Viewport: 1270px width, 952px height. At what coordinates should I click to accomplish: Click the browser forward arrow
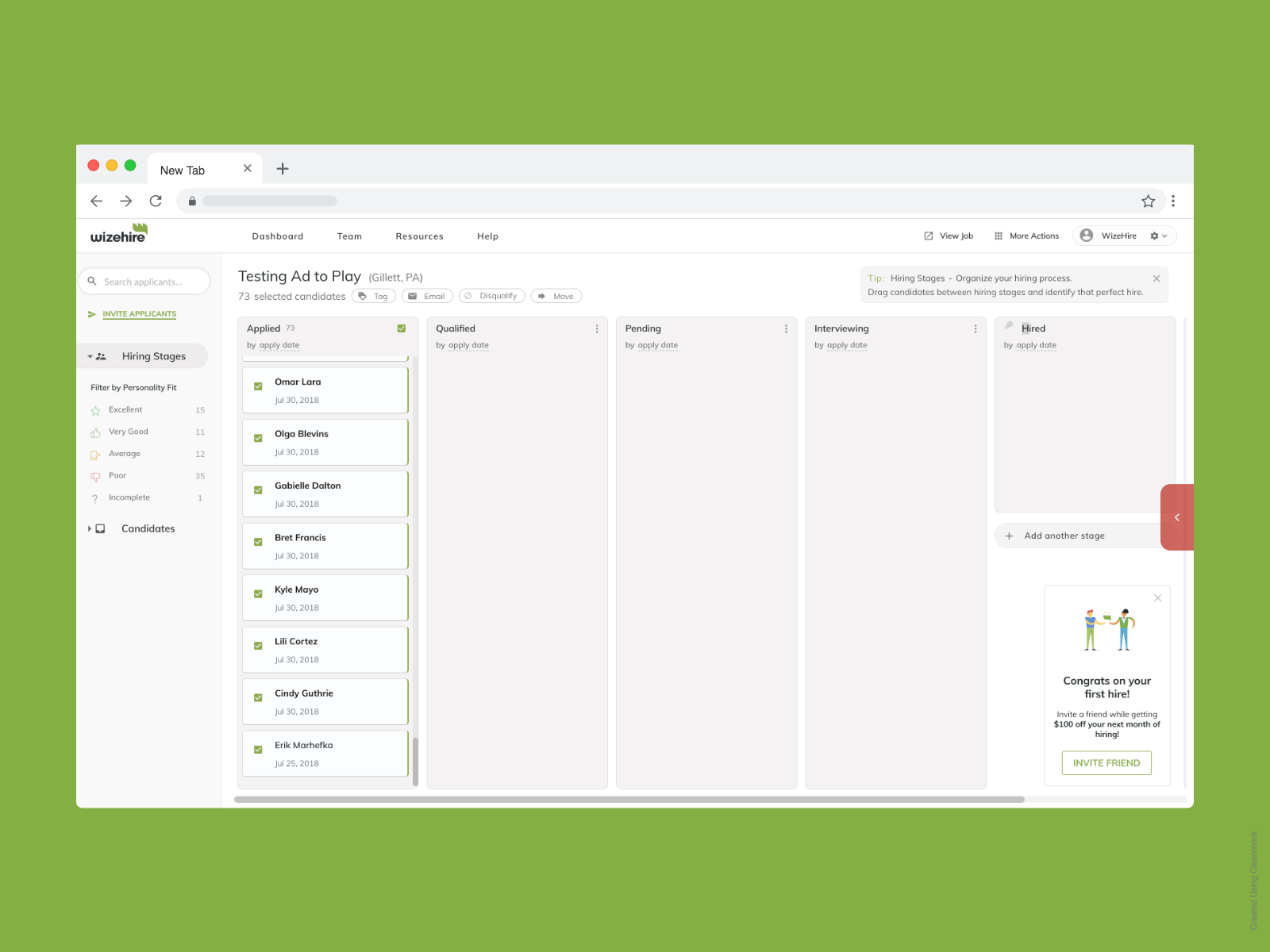[126, 201]
